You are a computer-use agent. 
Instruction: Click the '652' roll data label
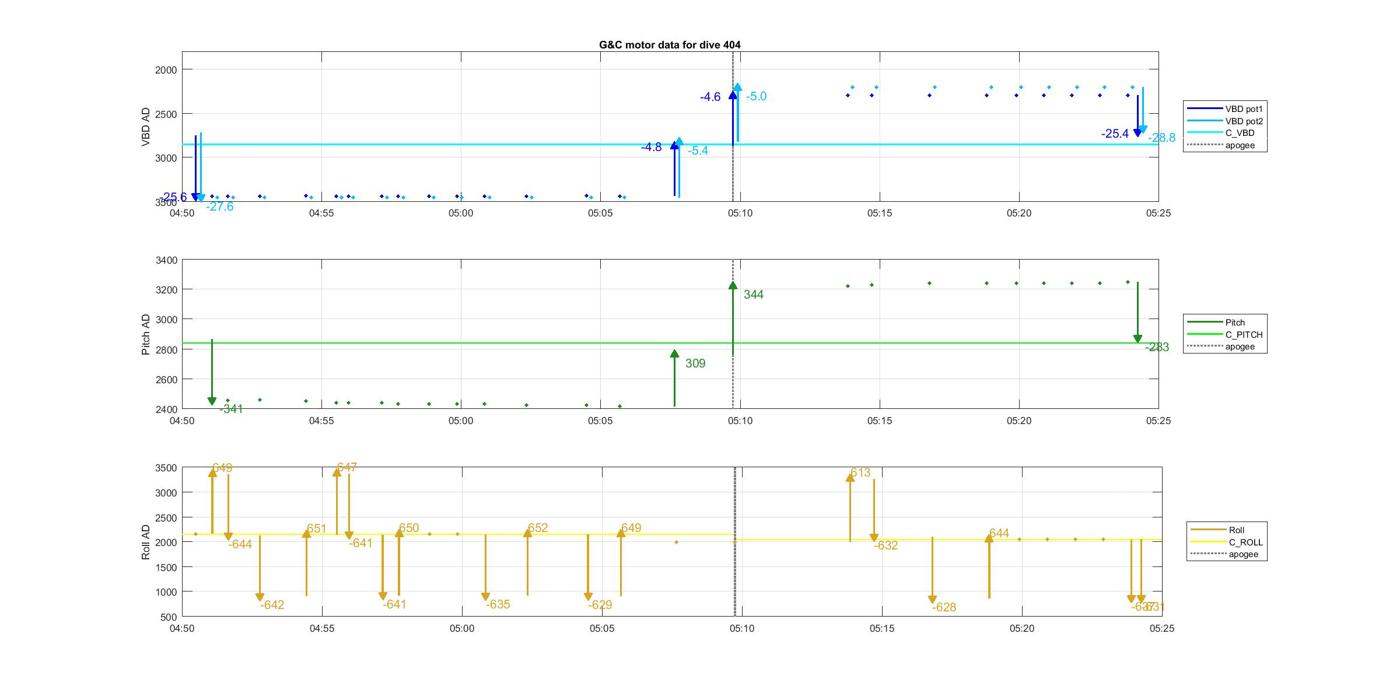[538, 528]
